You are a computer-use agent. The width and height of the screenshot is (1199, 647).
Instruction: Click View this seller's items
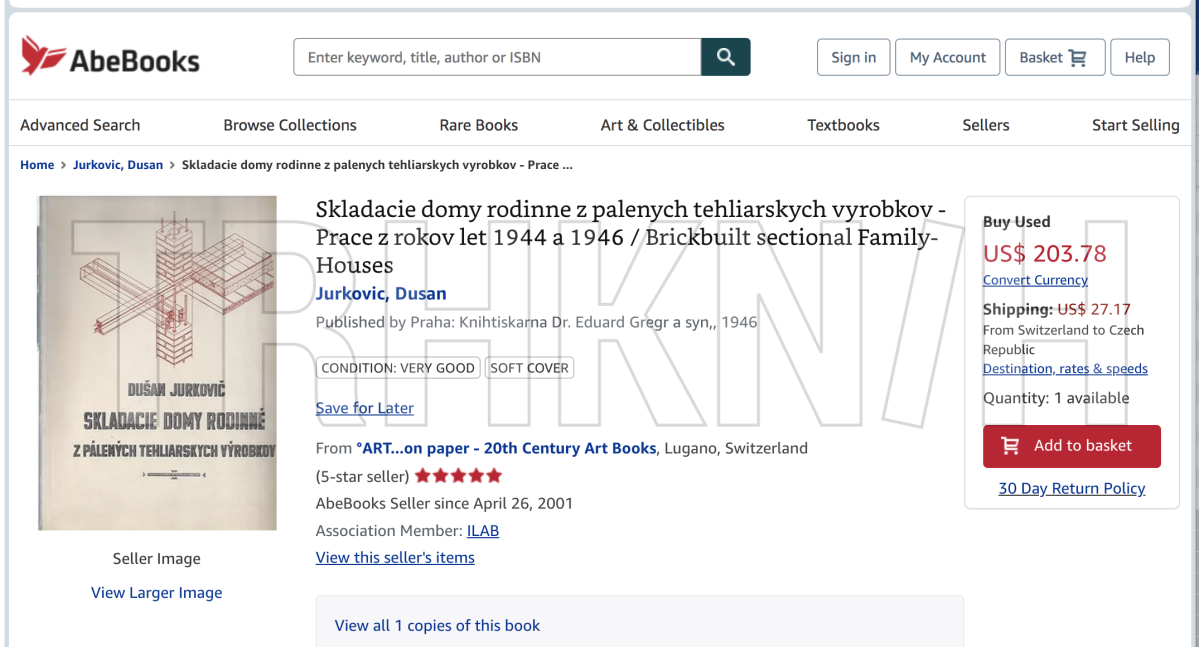tap(395, 558)
